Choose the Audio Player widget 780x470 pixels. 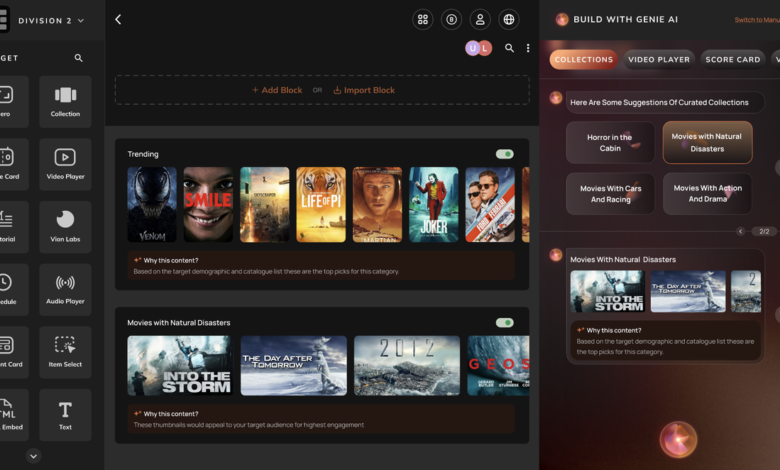[x=65, y=289]
